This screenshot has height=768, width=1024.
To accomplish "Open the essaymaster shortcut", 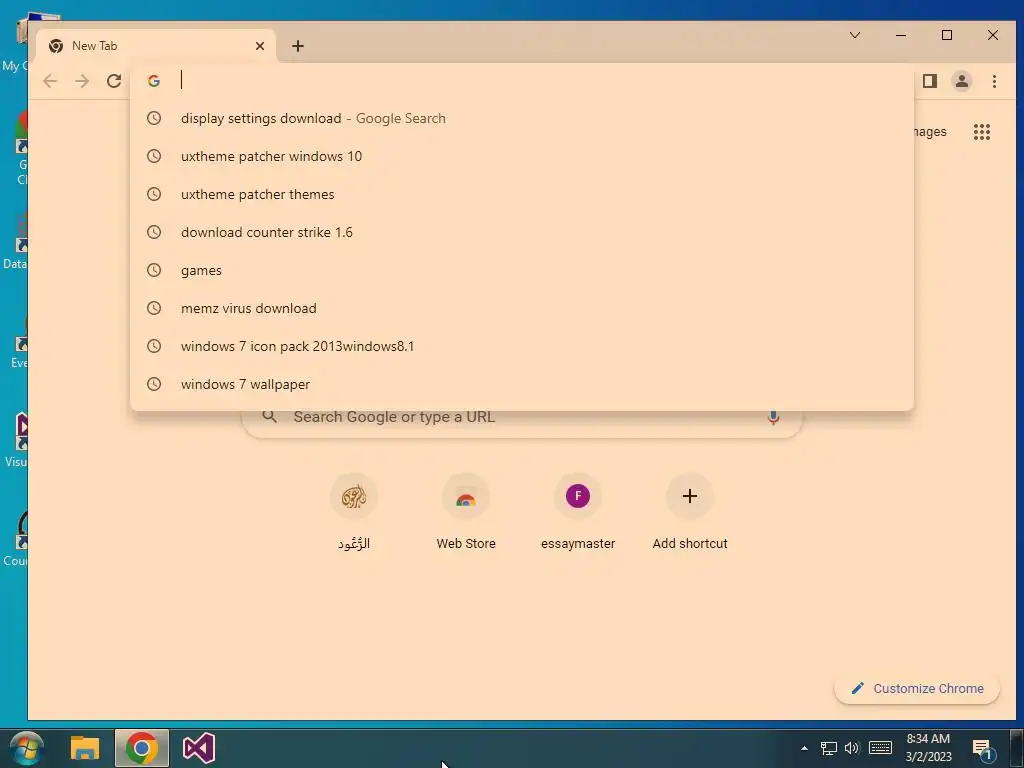I will pos(578,513).
